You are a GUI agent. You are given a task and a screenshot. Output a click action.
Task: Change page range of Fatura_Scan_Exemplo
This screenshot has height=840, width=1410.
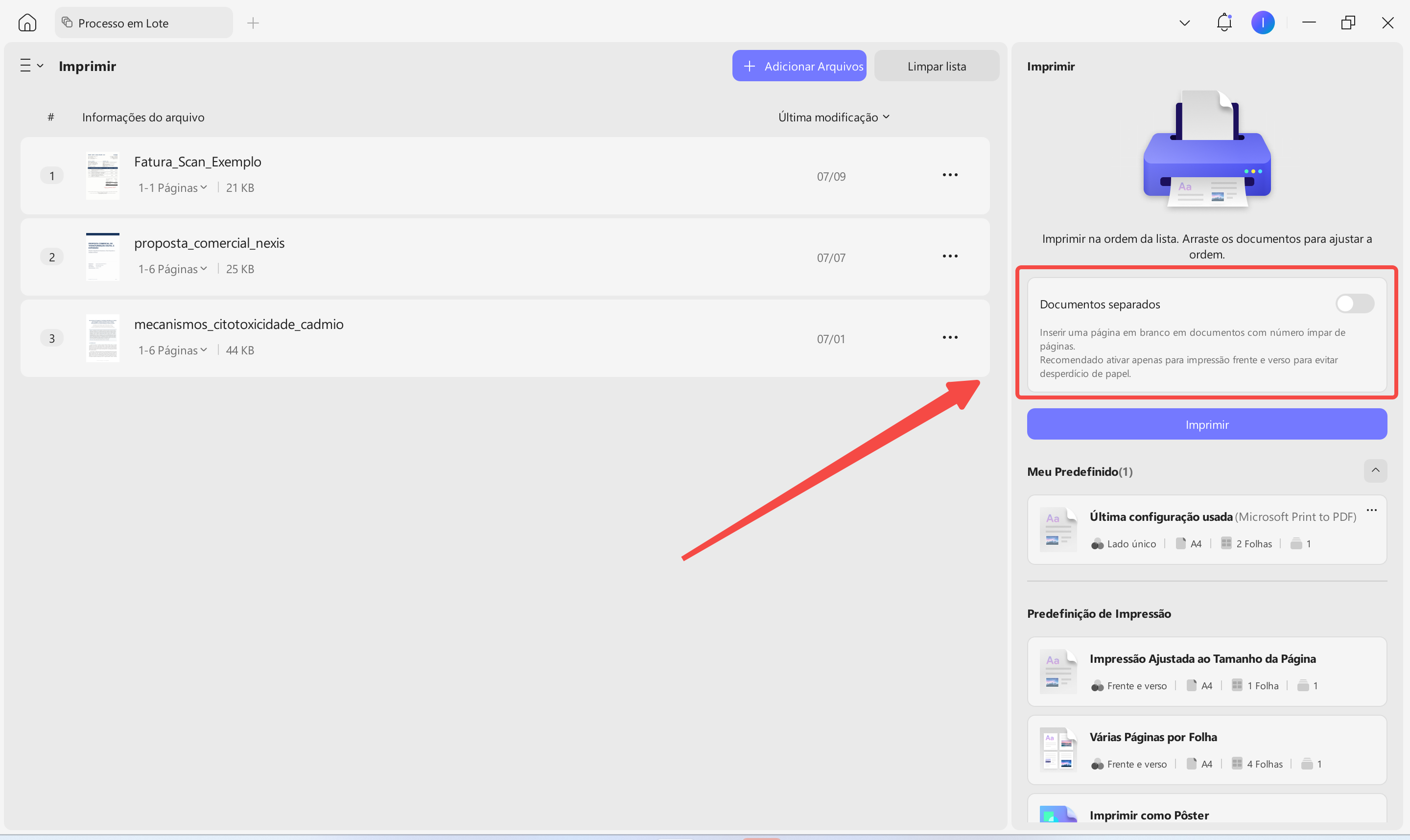[173, 188]
